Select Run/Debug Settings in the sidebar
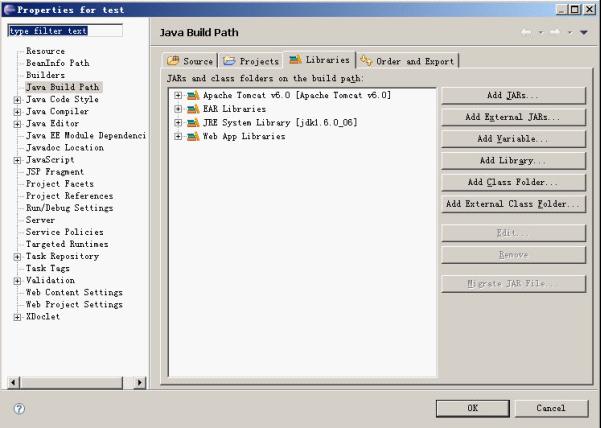This screenshot has height=428, width=601. pyautogui.click(x=69, y=208)
